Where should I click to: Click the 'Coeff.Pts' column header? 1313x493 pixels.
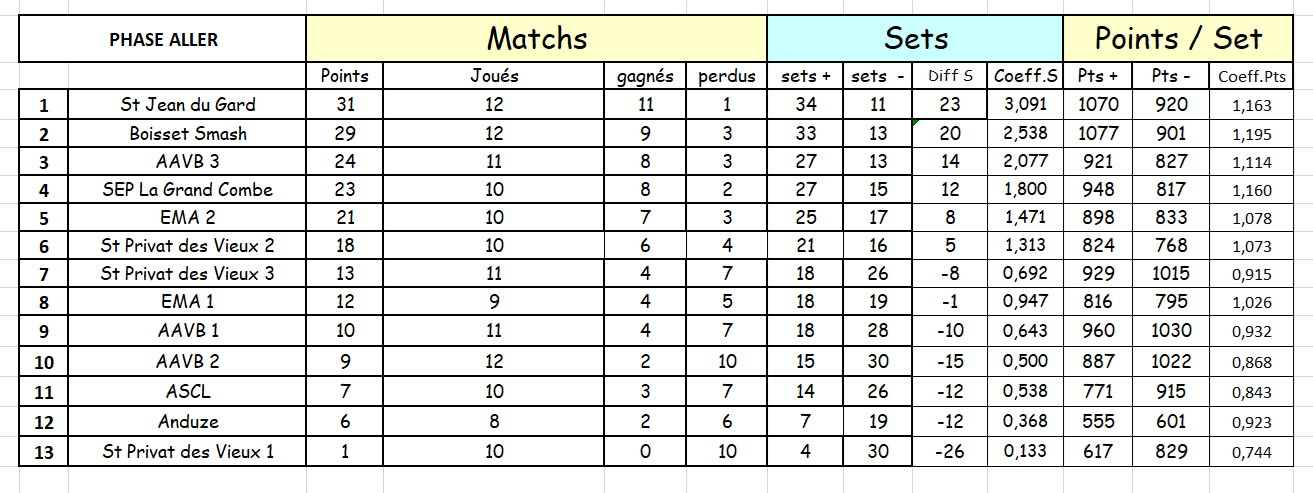1252,76
